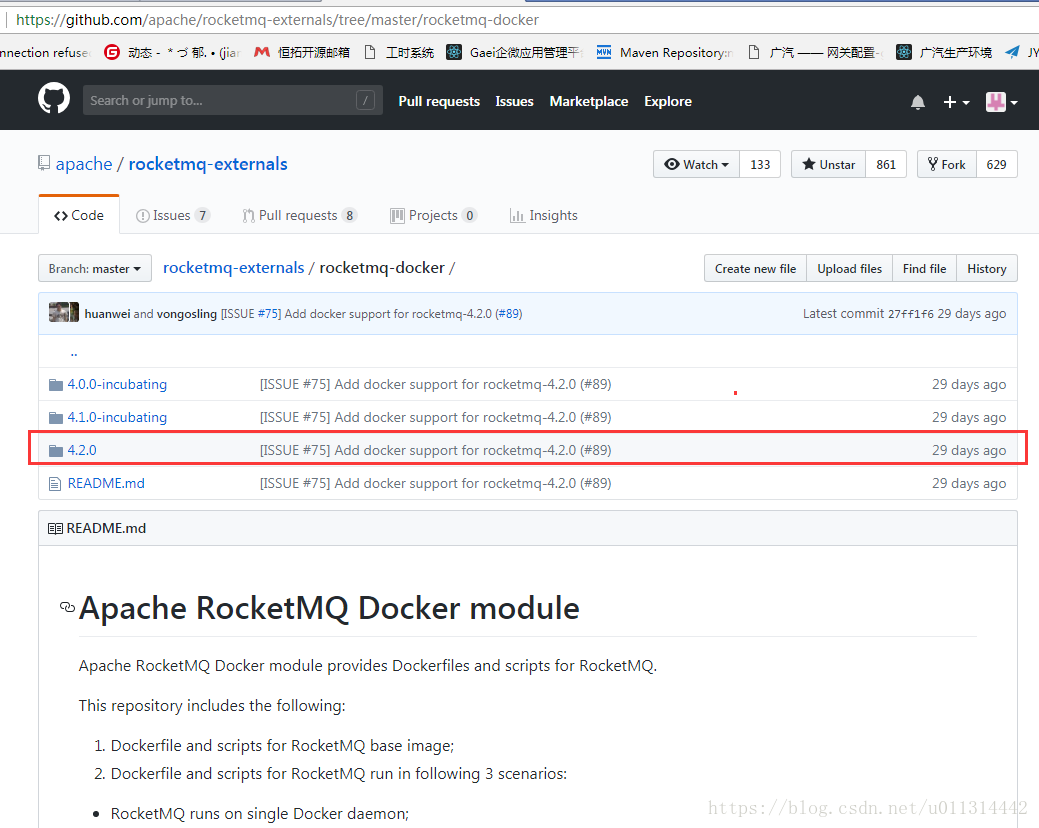Open the watchers count 133
Screen dimensions: 1039x828
760,164
